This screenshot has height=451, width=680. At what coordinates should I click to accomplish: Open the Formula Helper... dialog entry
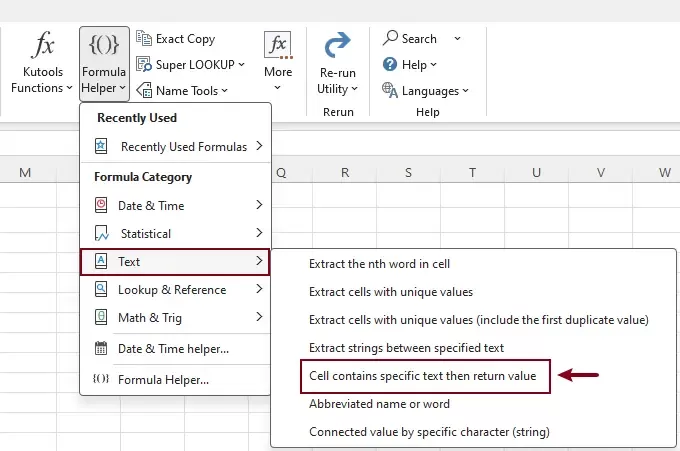pyautogui.click(x=175, y=379)
